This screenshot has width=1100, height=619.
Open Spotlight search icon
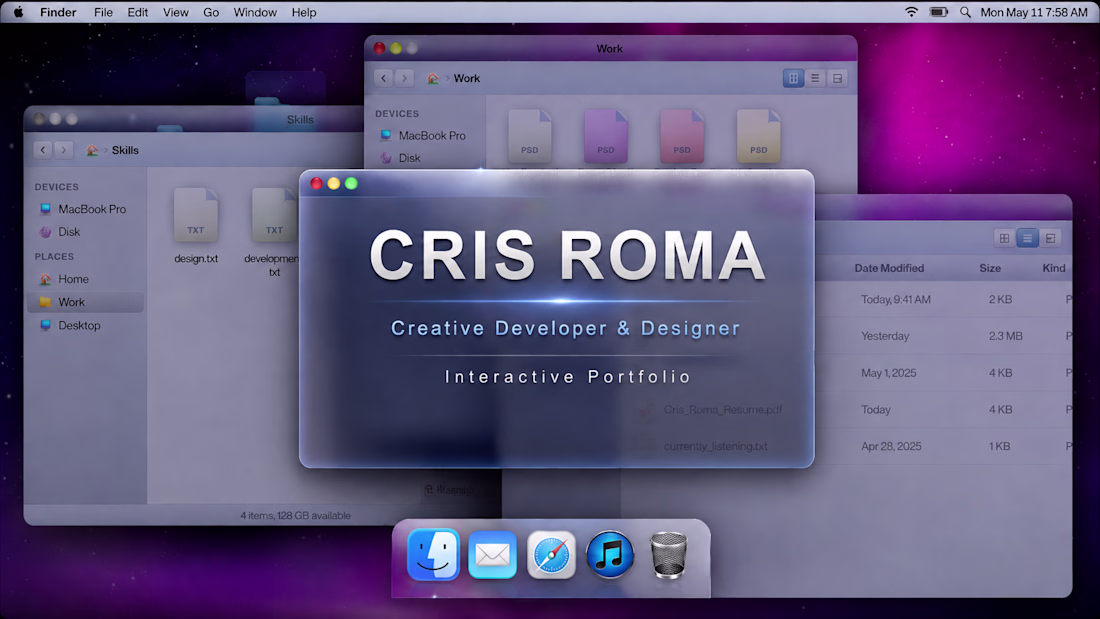(965, 12)
